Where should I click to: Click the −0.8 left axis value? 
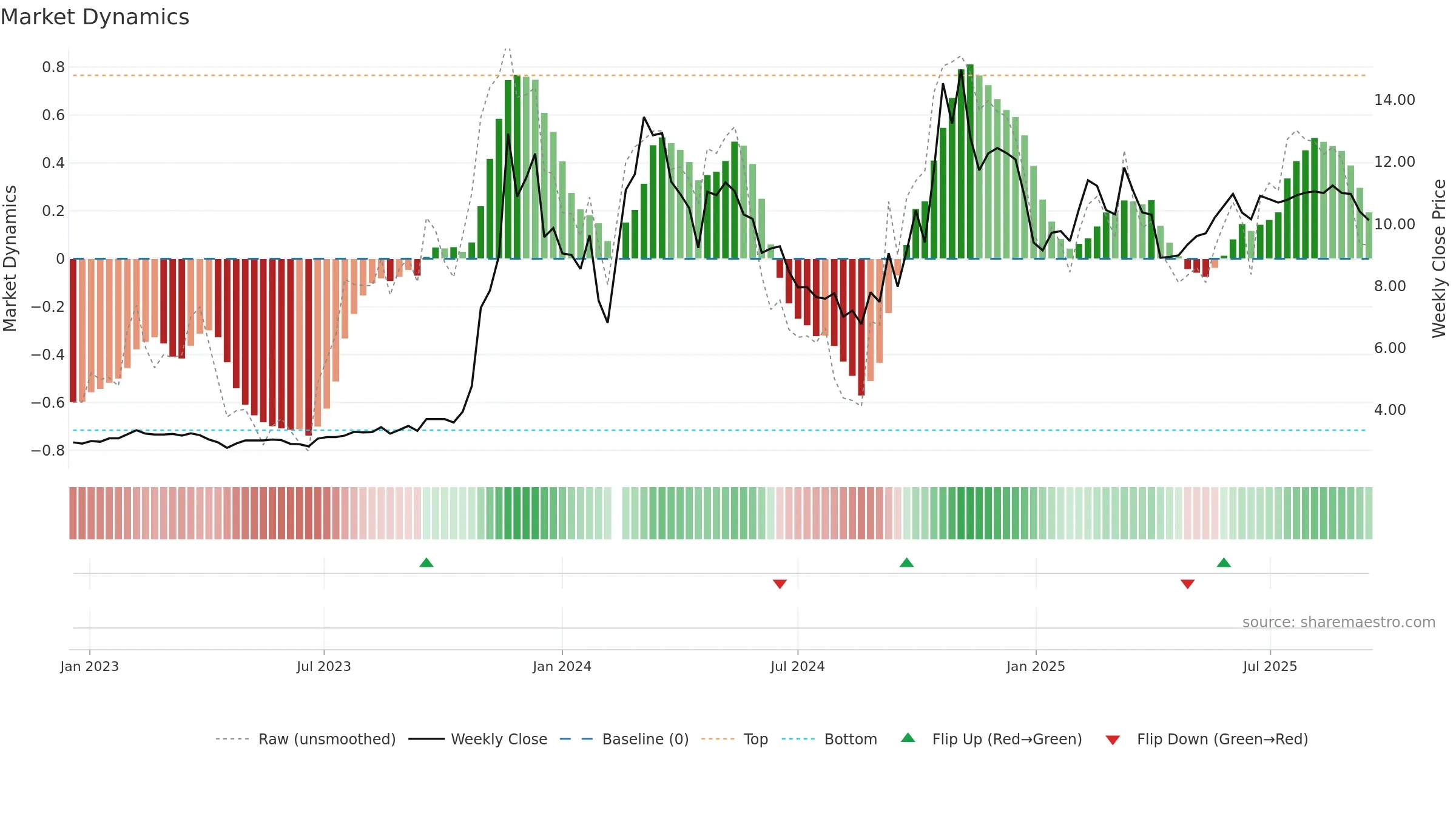(48, 450)
